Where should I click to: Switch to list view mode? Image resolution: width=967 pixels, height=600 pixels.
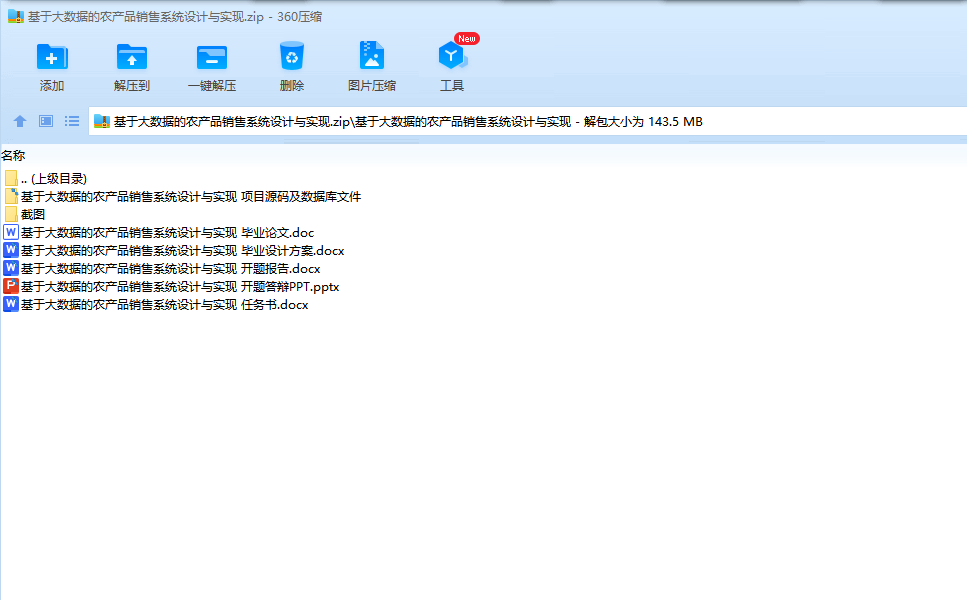(x=72, y=121)
